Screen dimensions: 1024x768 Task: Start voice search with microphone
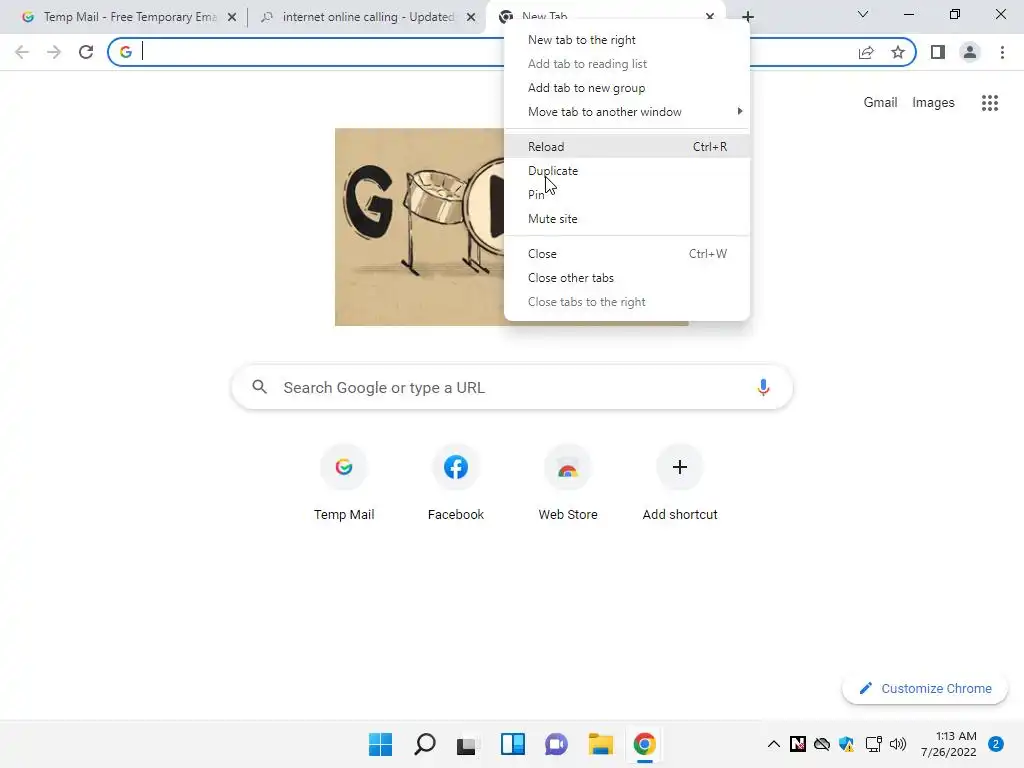(x=763, y=387)
